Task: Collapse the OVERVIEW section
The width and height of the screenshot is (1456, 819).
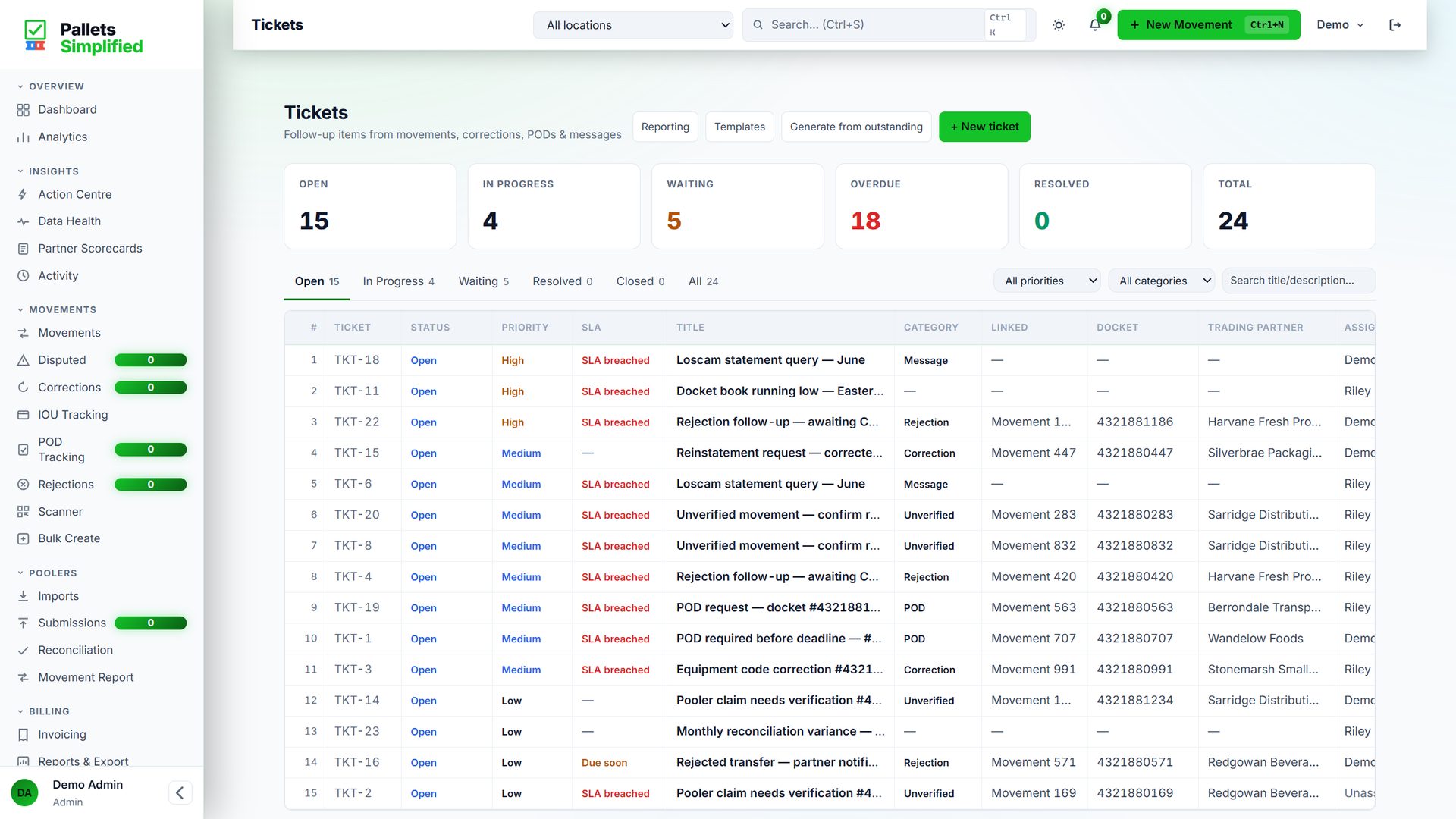Action: [51, 86]
